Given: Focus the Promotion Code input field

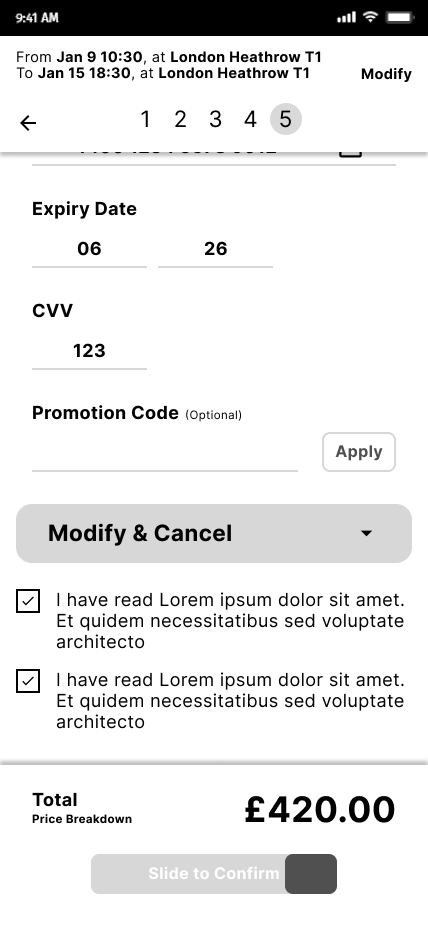Looking at the screenshot, I should [165, 455].
